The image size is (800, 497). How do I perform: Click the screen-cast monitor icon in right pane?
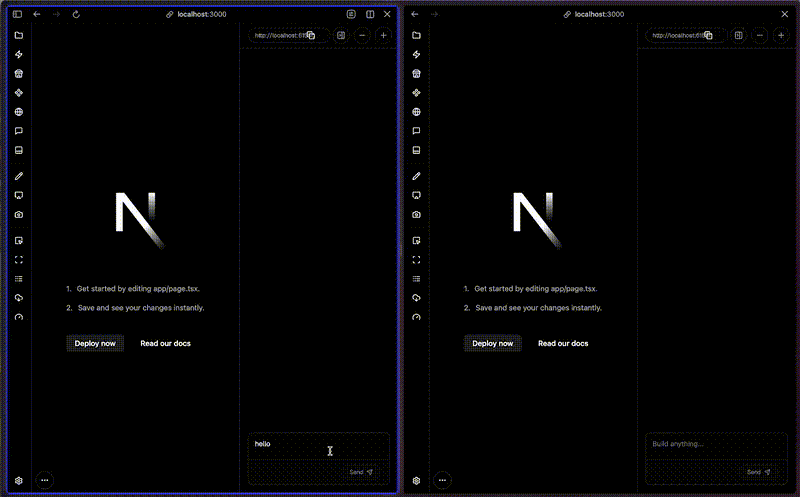pos(416,195)
